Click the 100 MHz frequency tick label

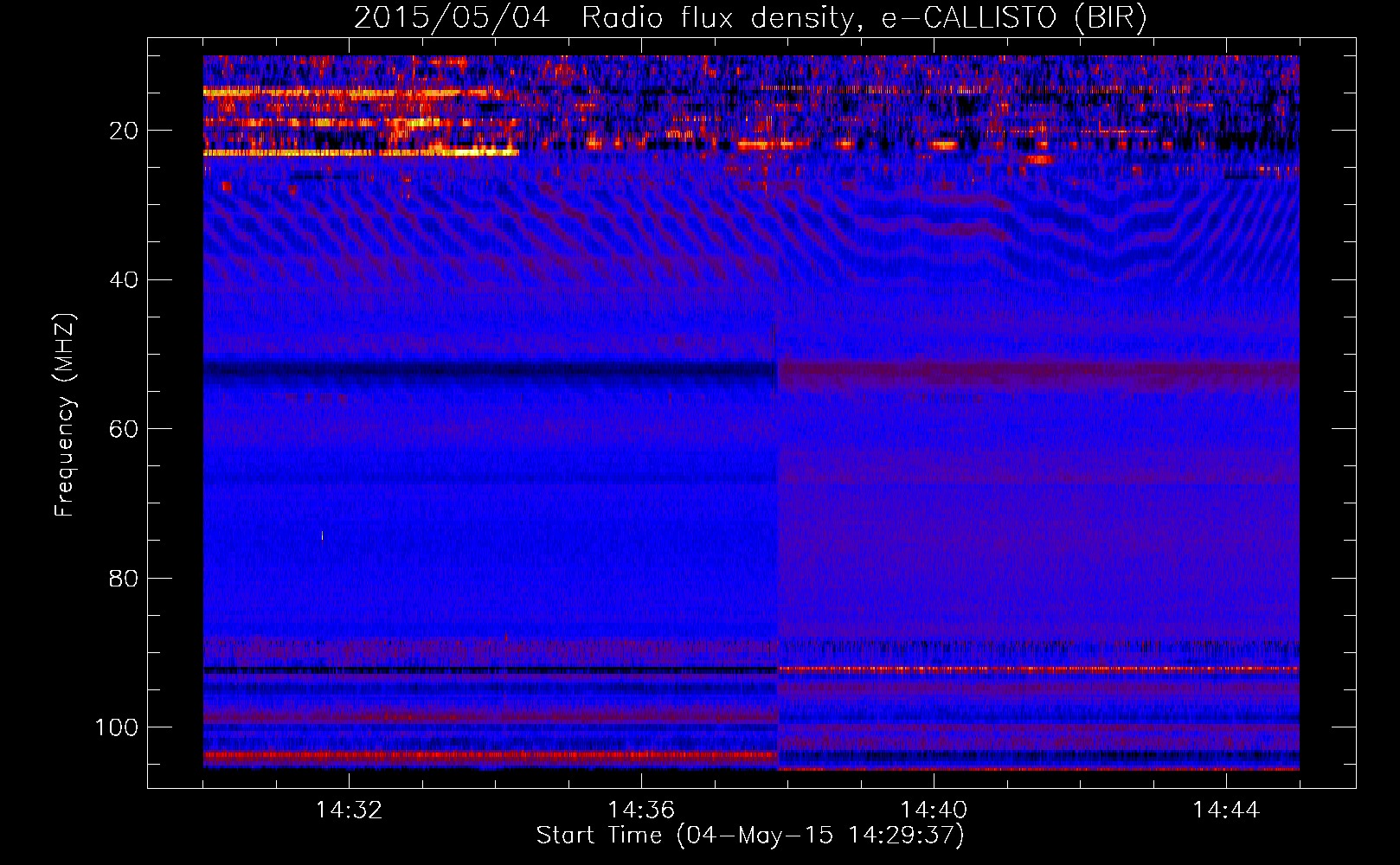[x=117, y=727]
